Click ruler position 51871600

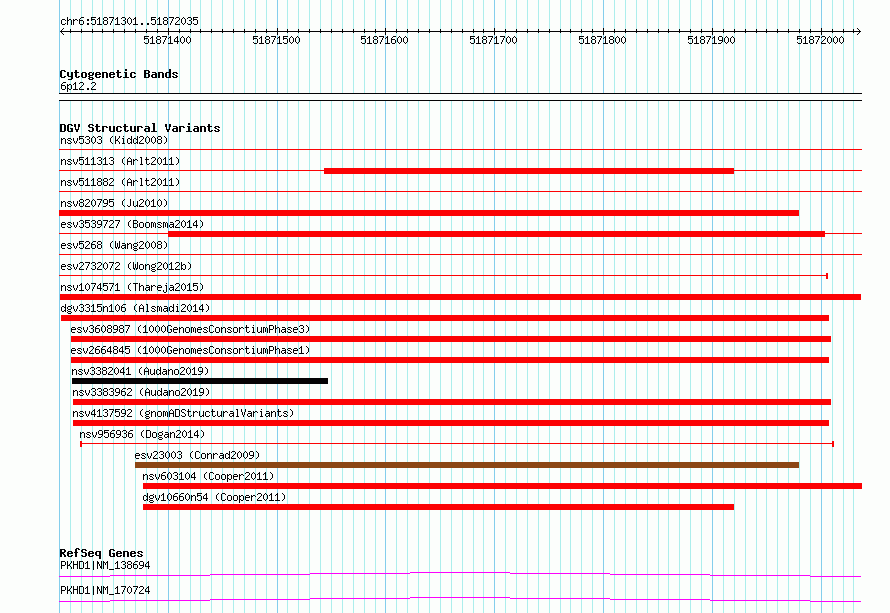384,40
